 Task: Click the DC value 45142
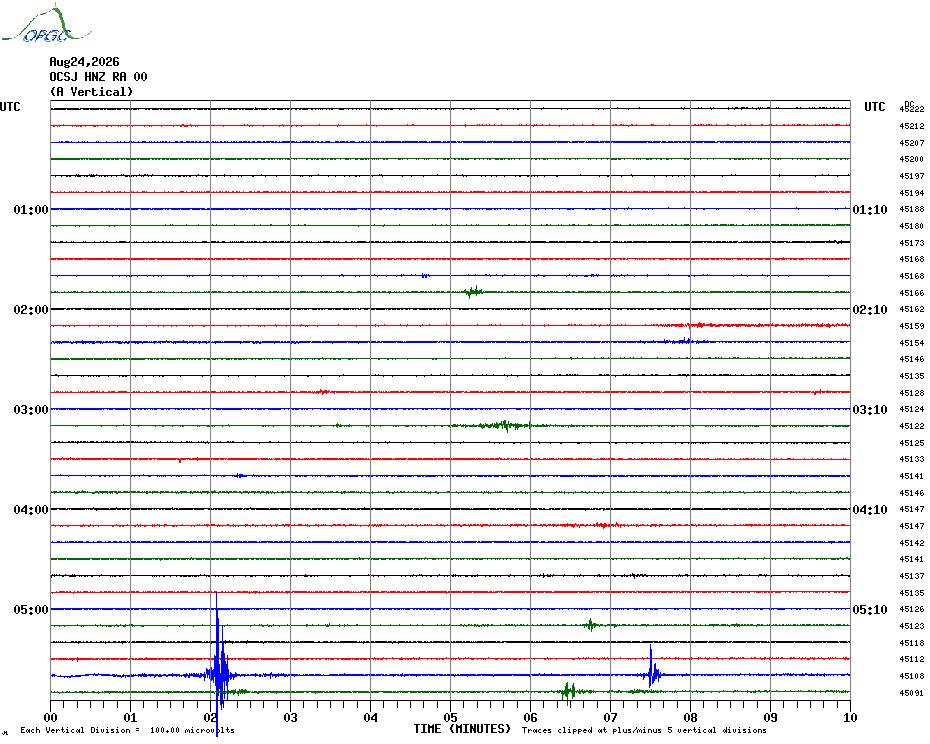coord(912,543)
